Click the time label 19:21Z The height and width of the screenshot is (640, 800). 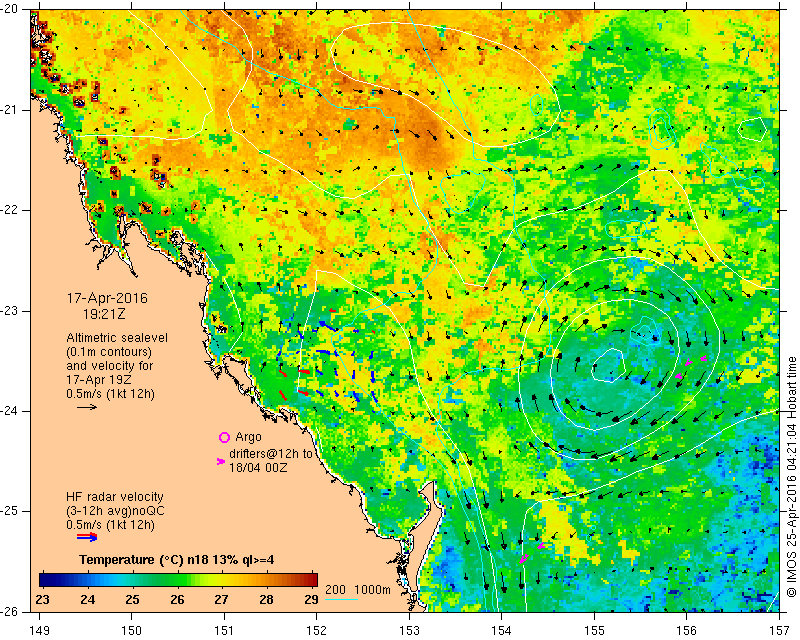104,314
